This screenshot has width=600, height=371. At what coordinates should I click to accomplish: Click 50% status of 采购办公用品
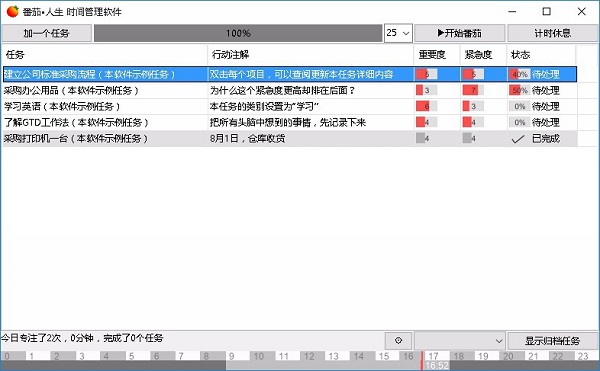tap(519, 90)
